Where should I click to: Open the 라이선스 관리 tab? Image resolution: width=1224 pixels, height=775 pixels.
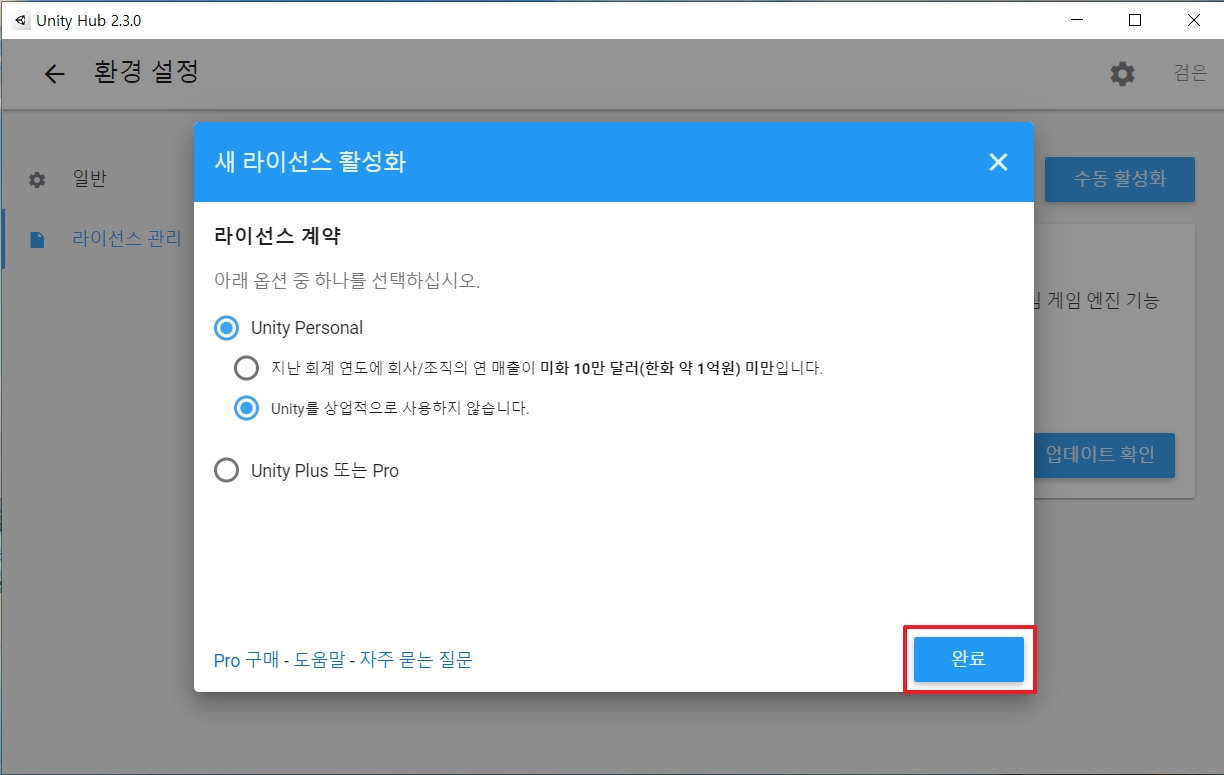[127, 239]
